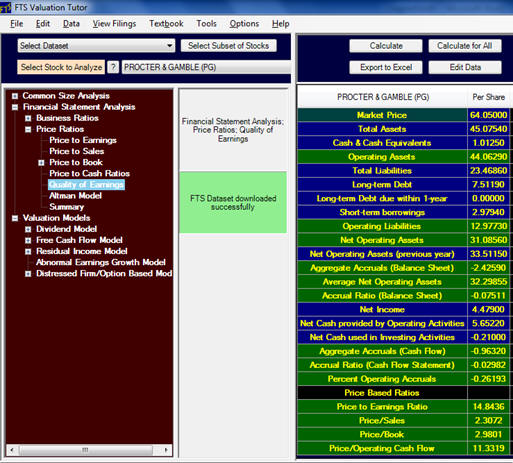513x463 pixels.
Task: Collapse the Financial Statement Analysis node
Action: (15, 107)
